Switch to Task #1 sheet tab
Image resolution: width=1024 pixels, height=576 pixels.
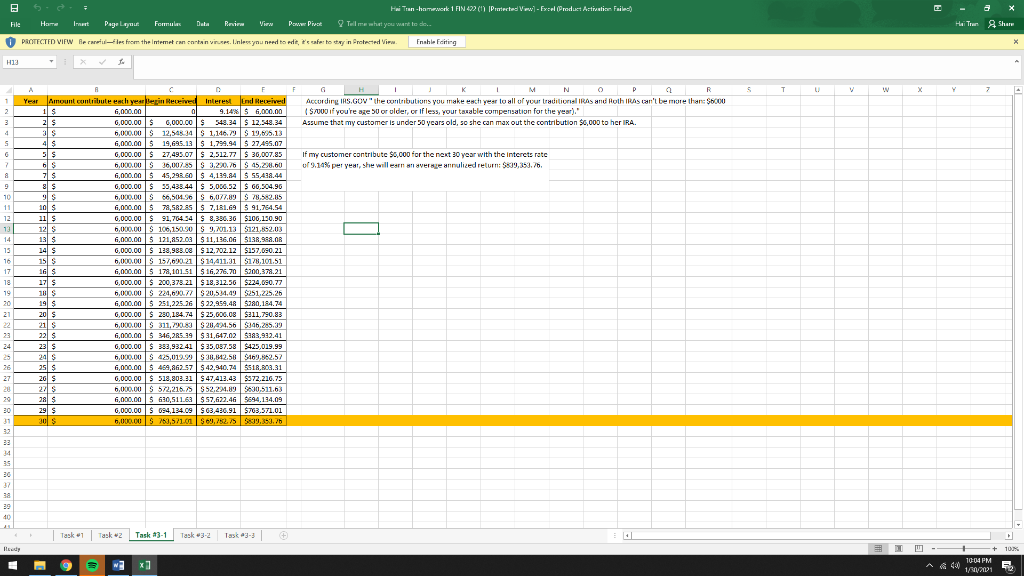coord(72,536)
